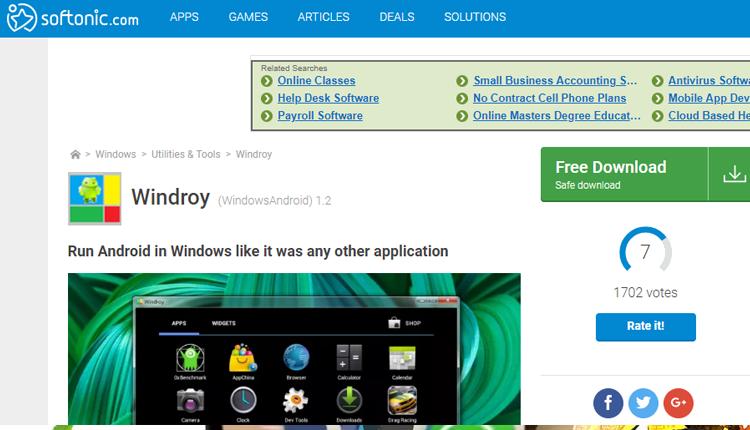Click the Windroy app icon
Screen dimensions: 750x430
[95, 198]
